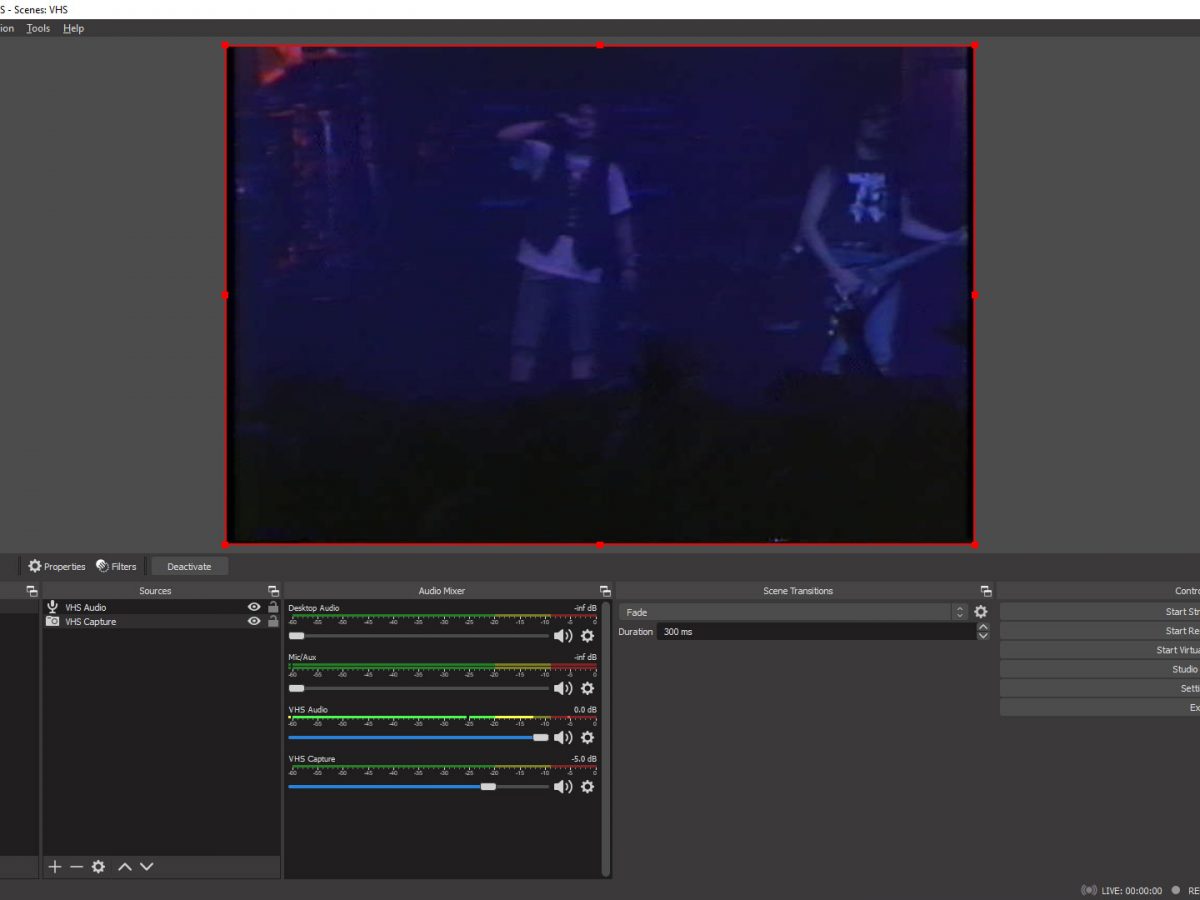The height and width of the screenshot is (900, 1200).
Task: Undock the Audio Mixer panel
Action: (605, 591)
